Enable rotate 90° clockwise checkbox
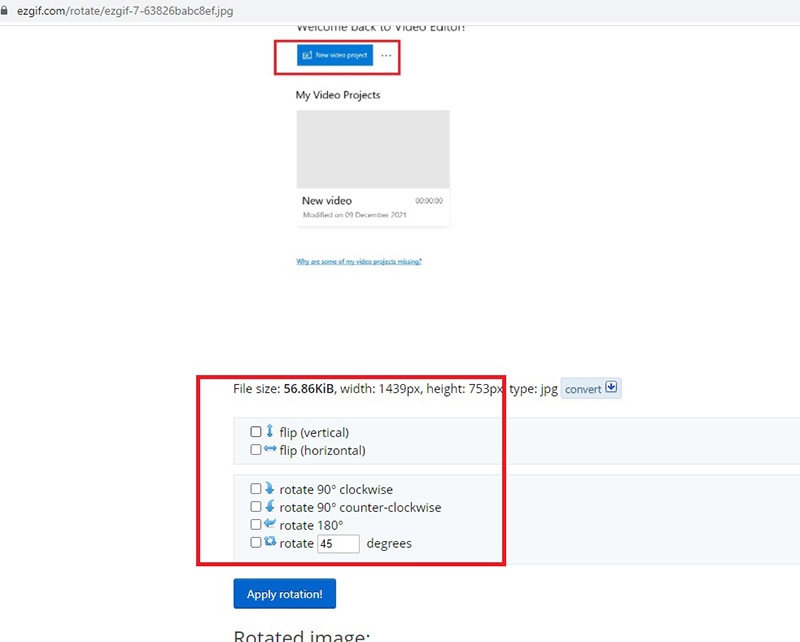800x642 pixels. pyautogui.click(x=256, y=489)
